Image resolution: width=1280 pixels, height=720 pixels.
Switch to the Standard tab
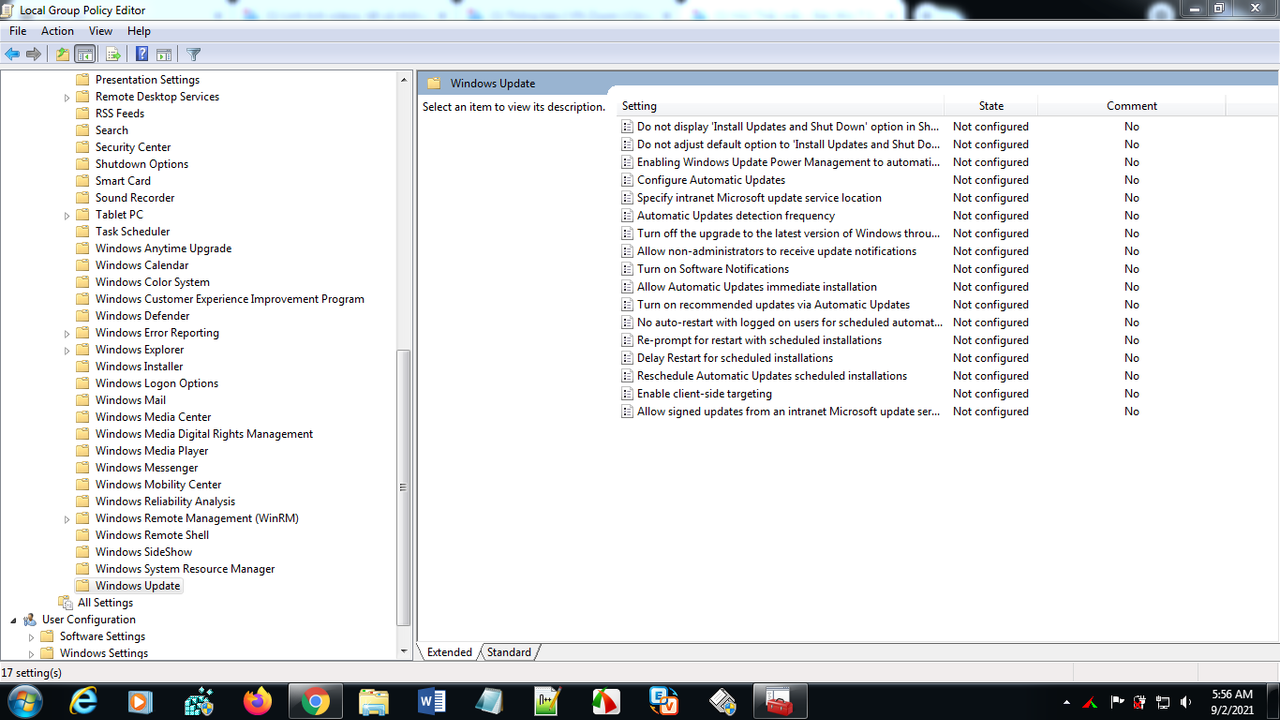(509, 652)
